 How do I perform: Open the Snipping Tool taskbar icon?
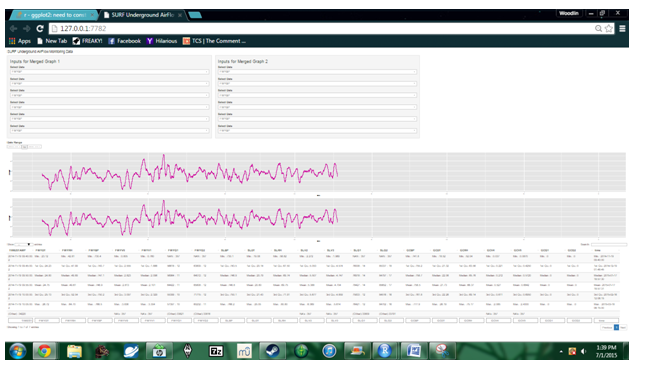(442, 351)
